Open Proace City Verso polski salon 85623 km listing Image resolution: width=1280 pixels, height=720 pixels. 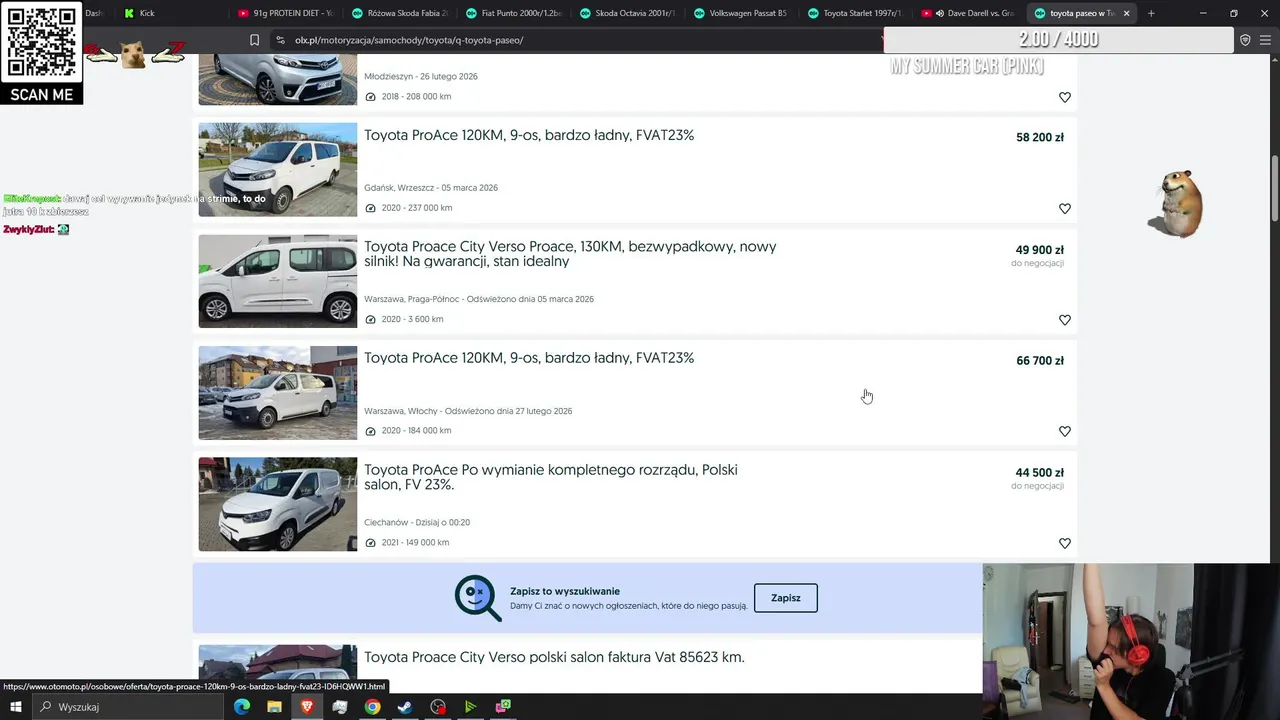554,657
